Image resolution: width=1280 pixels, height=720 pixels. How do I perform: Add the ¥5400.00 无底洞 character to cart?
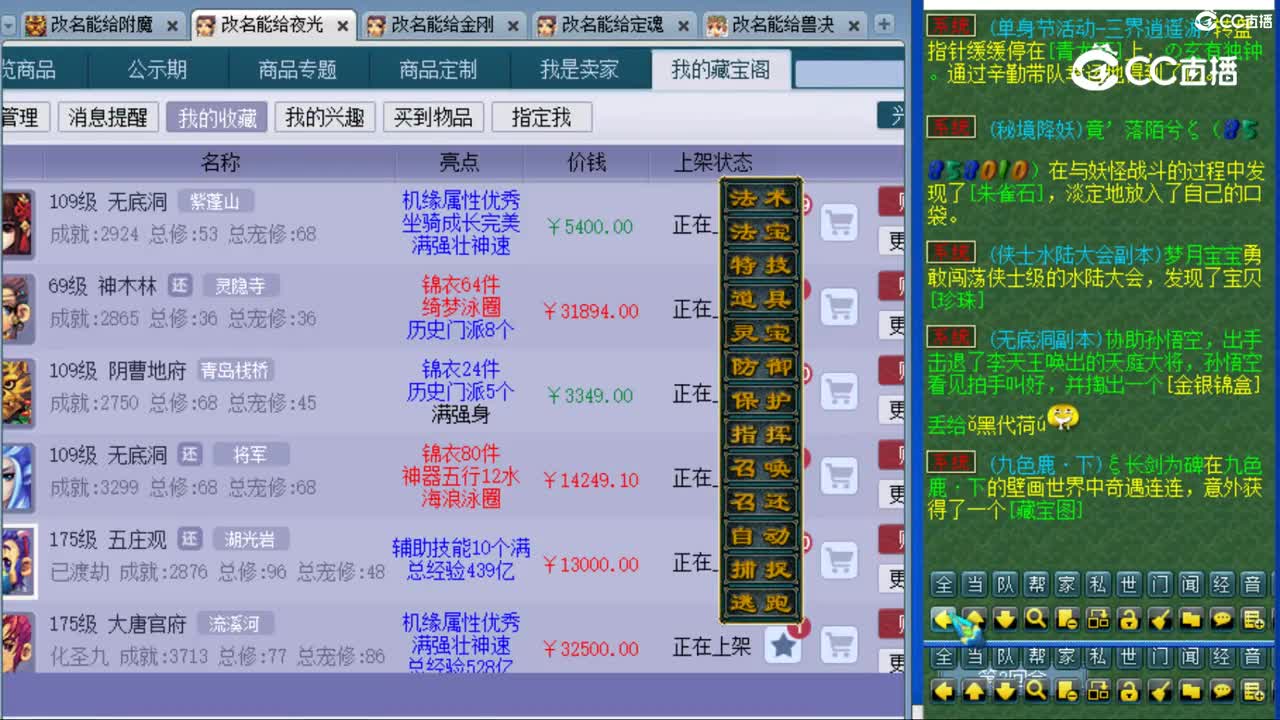click(839, 222)
